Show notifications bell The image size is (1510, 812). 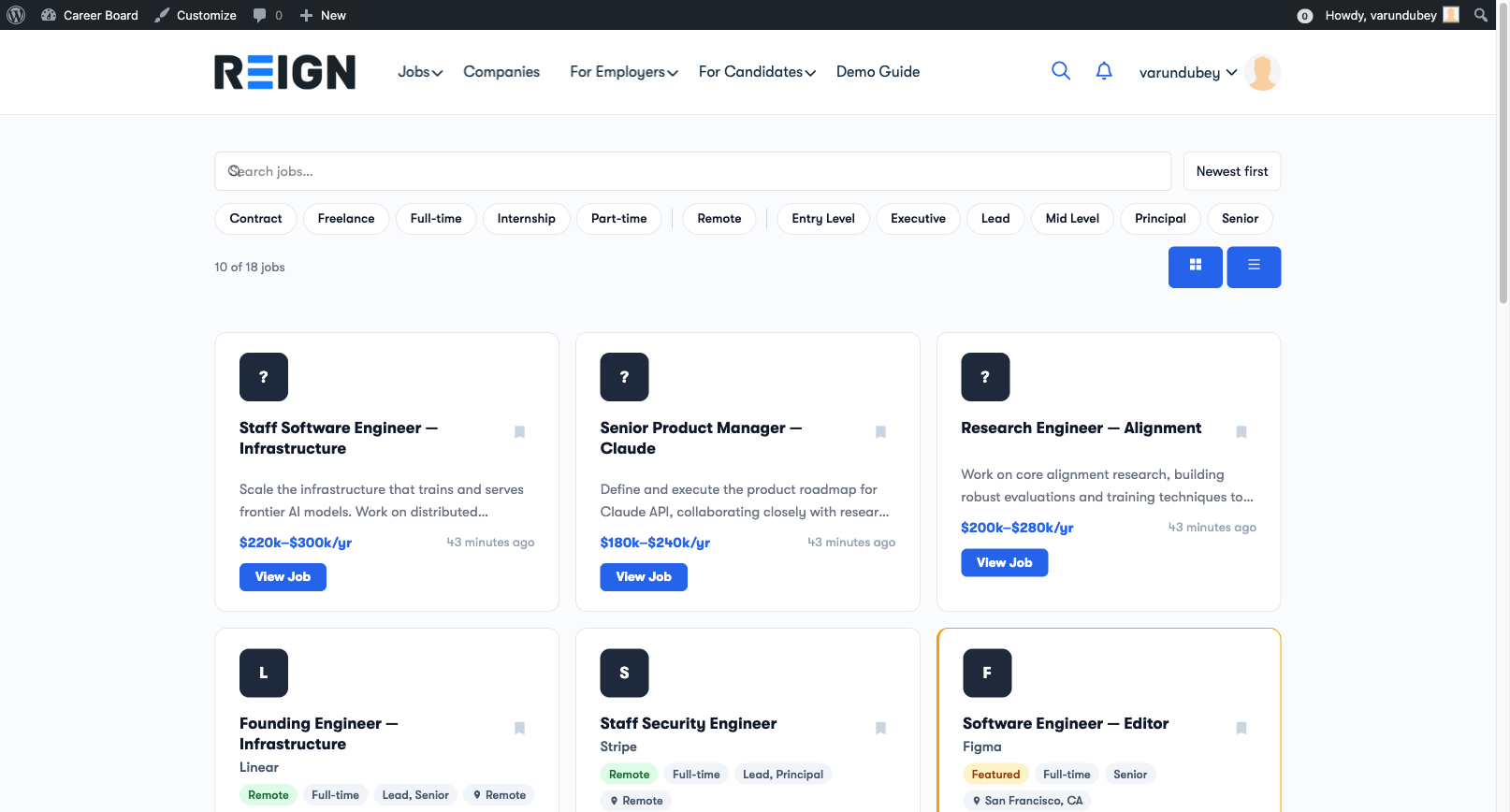(1104, 71)
